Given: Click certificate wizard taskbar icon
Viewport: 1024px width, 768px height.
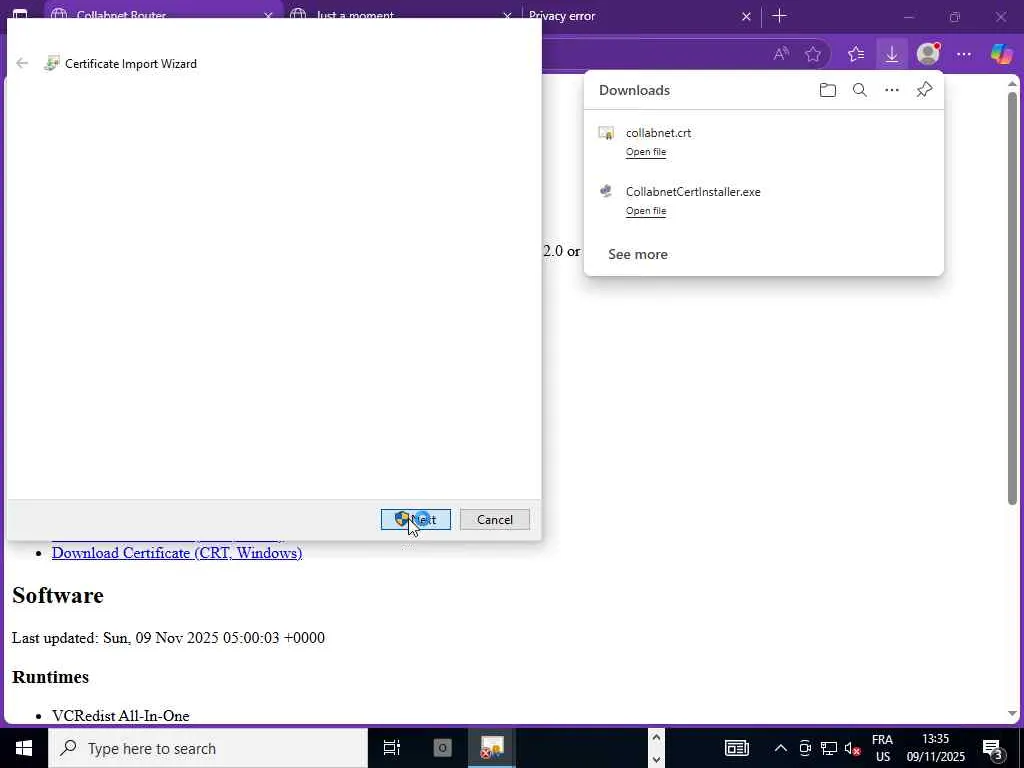Looking at the screenshot, I should [x=492, y=748].
